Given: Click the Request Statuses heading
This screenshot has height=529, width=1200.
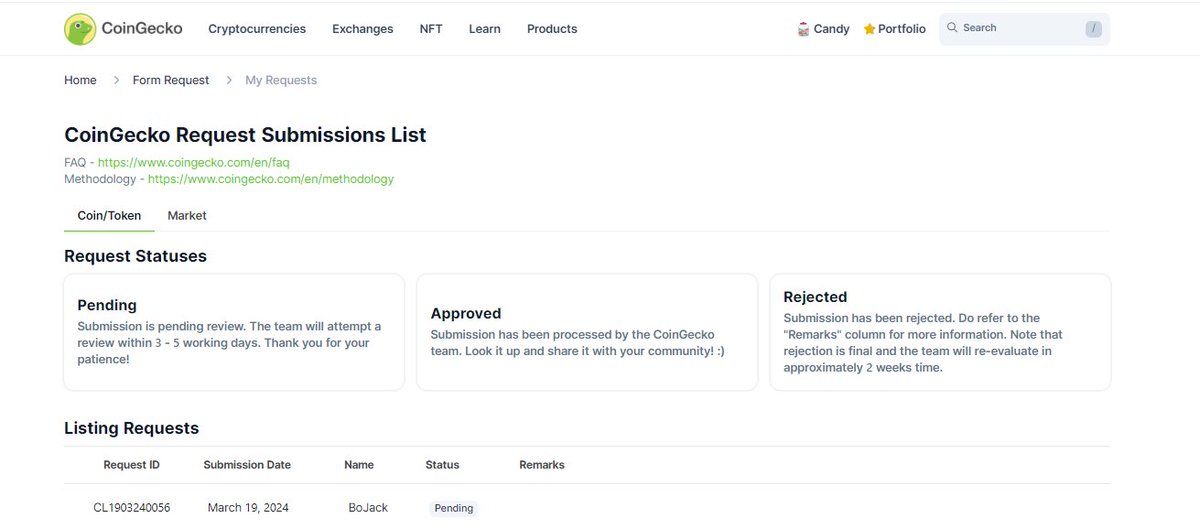Looking at the screenshot, I should tap(135, 256).
